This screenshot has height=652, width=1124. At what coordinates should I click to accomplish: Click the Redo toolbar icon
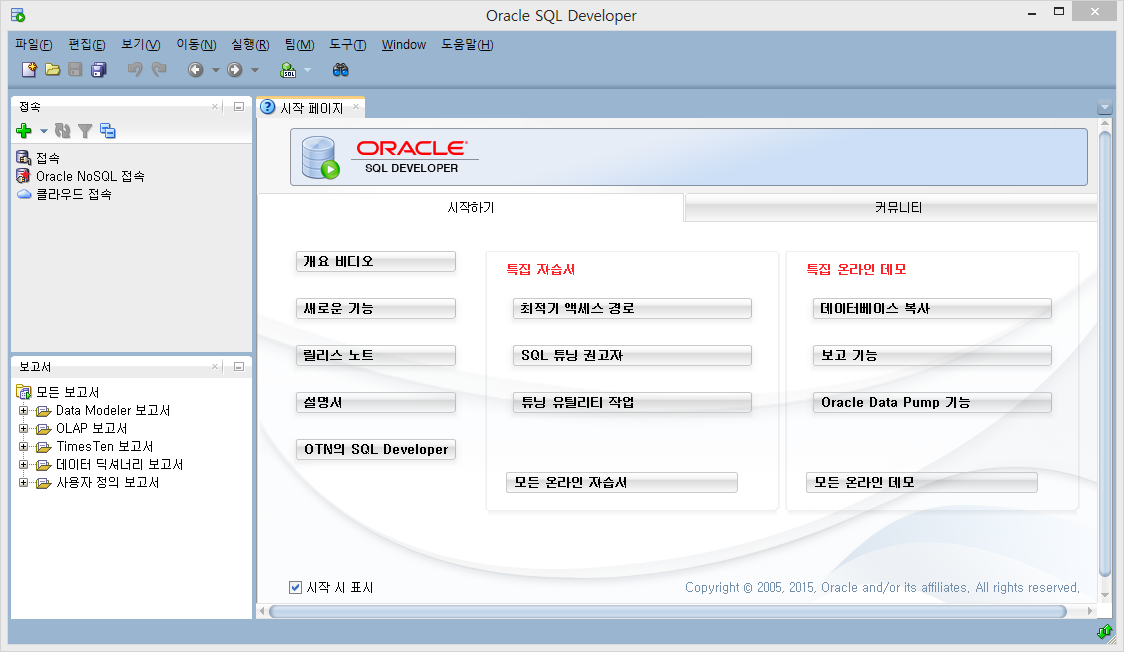tap(159, 69)
